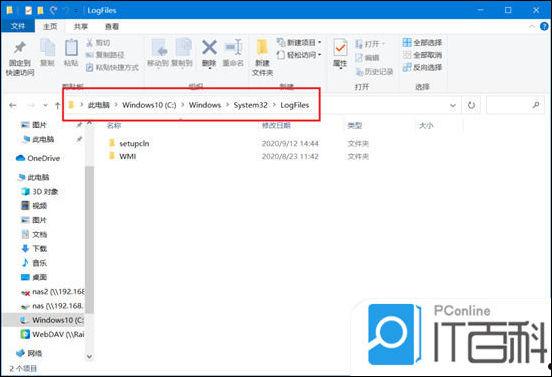The image size is (552, 377).
Task: Open the New item dropdown
Action: (300, 43)
